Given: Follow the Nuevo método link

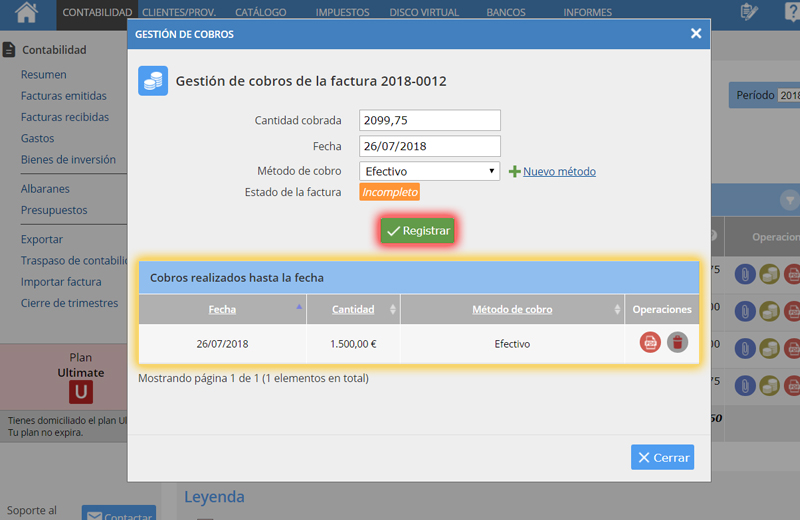Looking at the screenshot, I should coord(559,172).
